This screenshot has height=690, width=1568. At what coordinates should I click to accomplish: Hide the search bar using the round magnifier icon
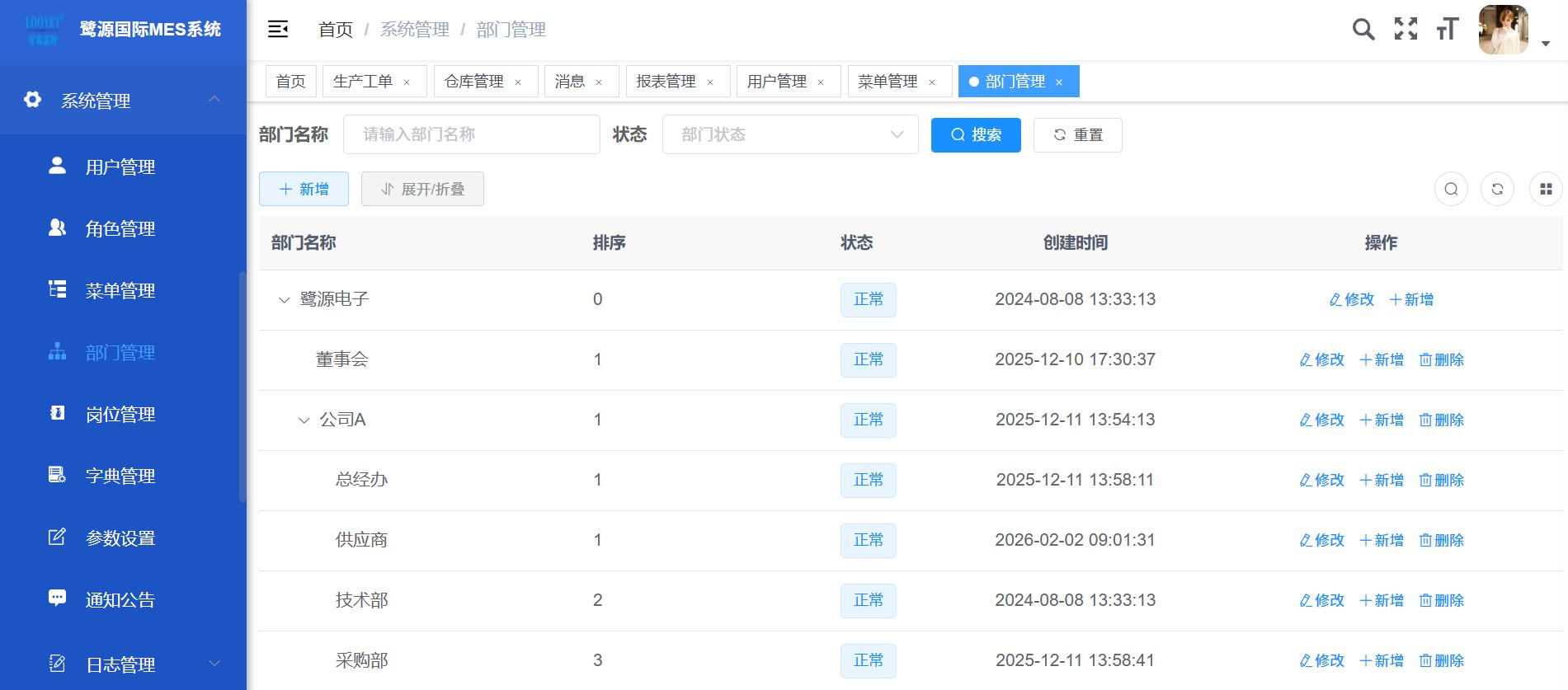1451,190
